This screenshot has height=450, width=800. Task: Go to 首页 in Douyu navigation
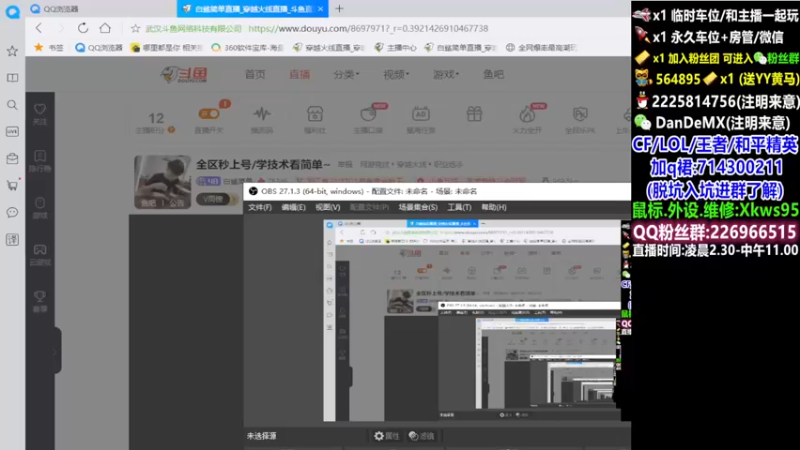(x=255, y=74)
